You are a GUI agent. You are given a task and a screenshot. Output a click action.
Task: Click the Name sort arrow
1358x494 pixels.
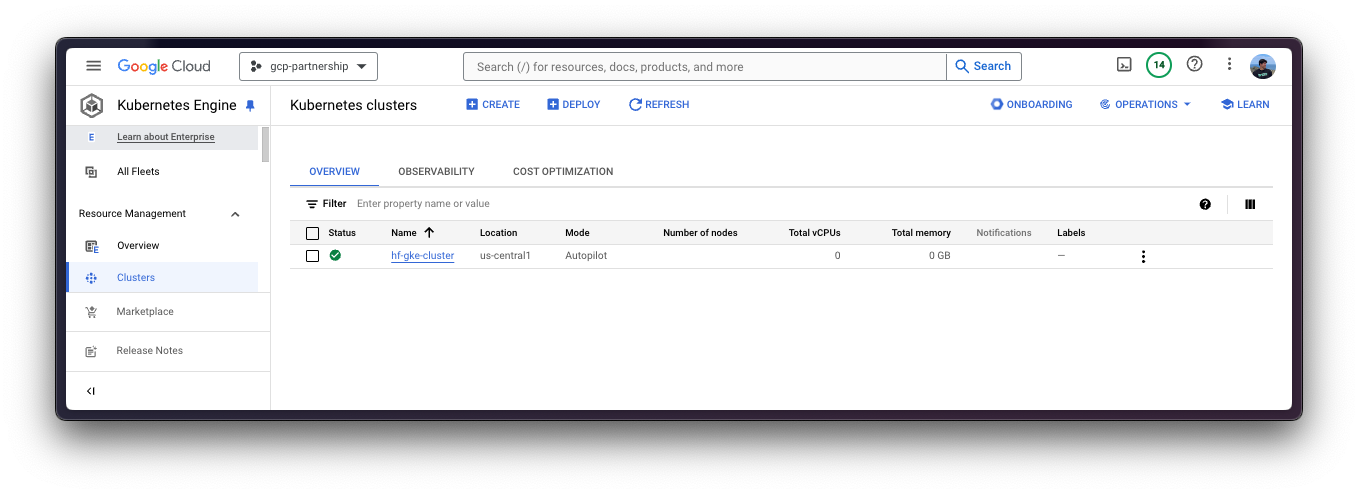429,232
